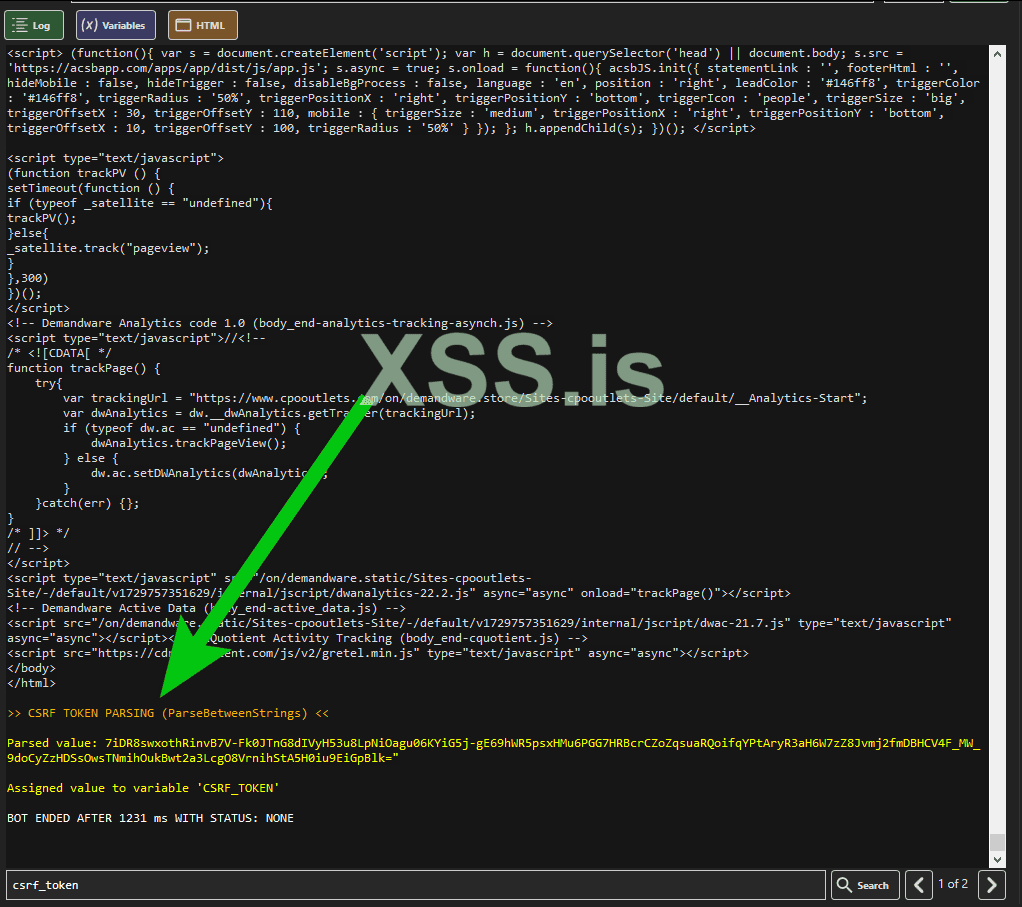This screenshot has height=907, width=1022.
Task: Click the '</body>' closing tag line
Action: click(31, 668)
